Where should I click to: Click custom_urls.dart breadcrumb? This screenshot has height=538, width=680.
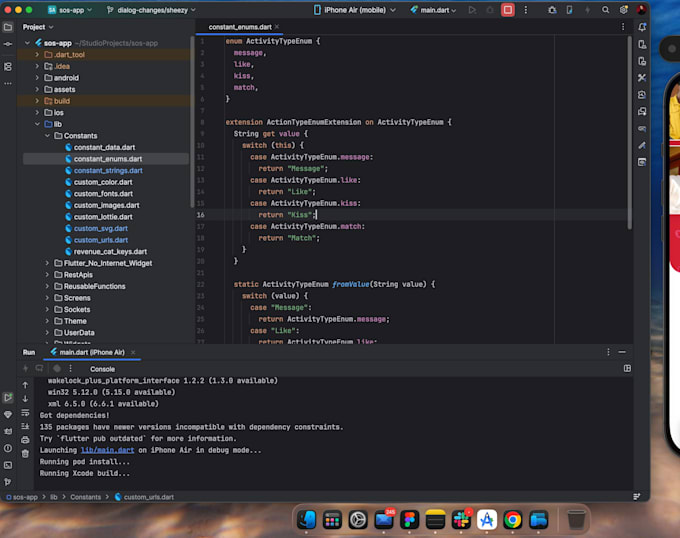(x=145, y=497)
